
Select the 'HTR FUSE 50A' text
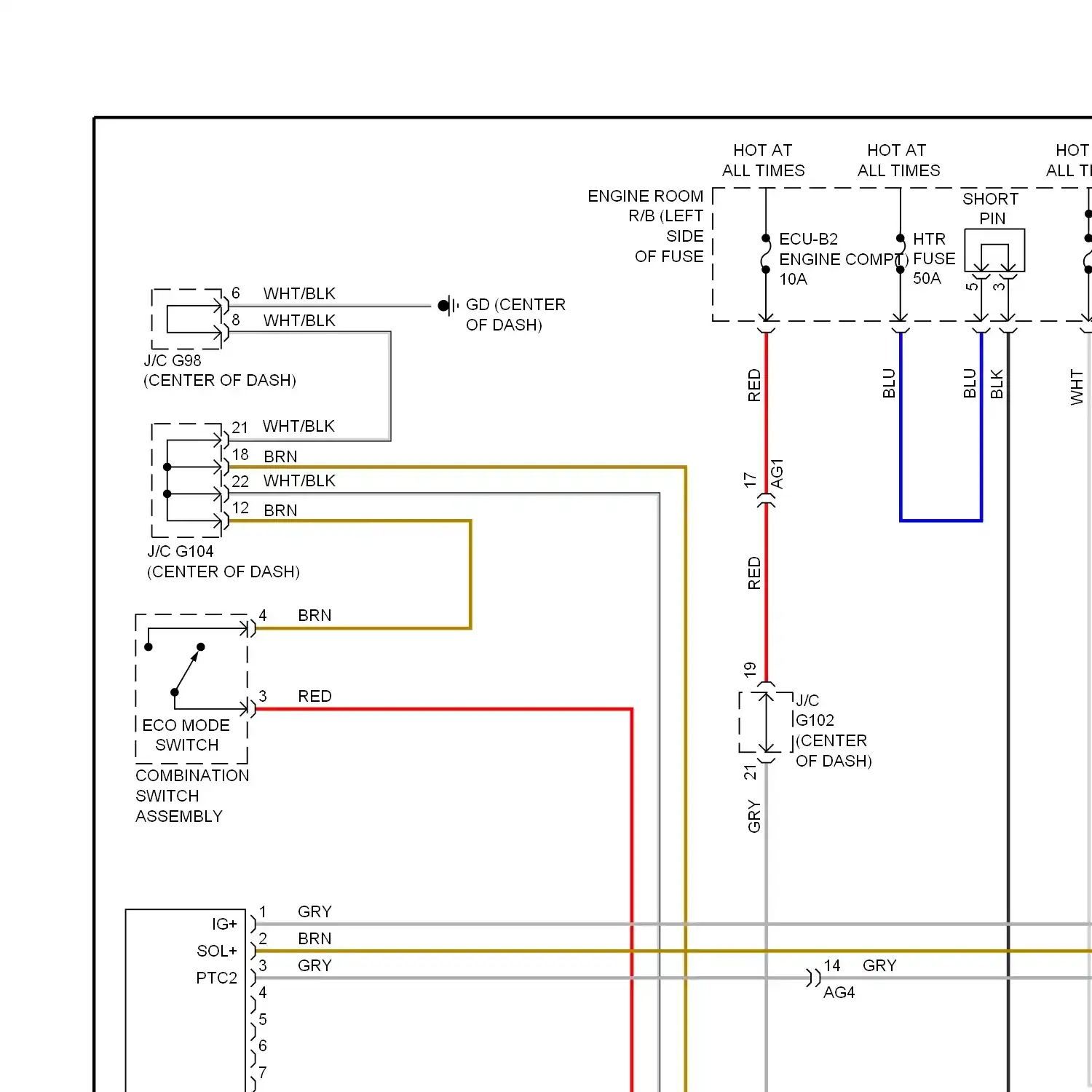coord(934,258)
